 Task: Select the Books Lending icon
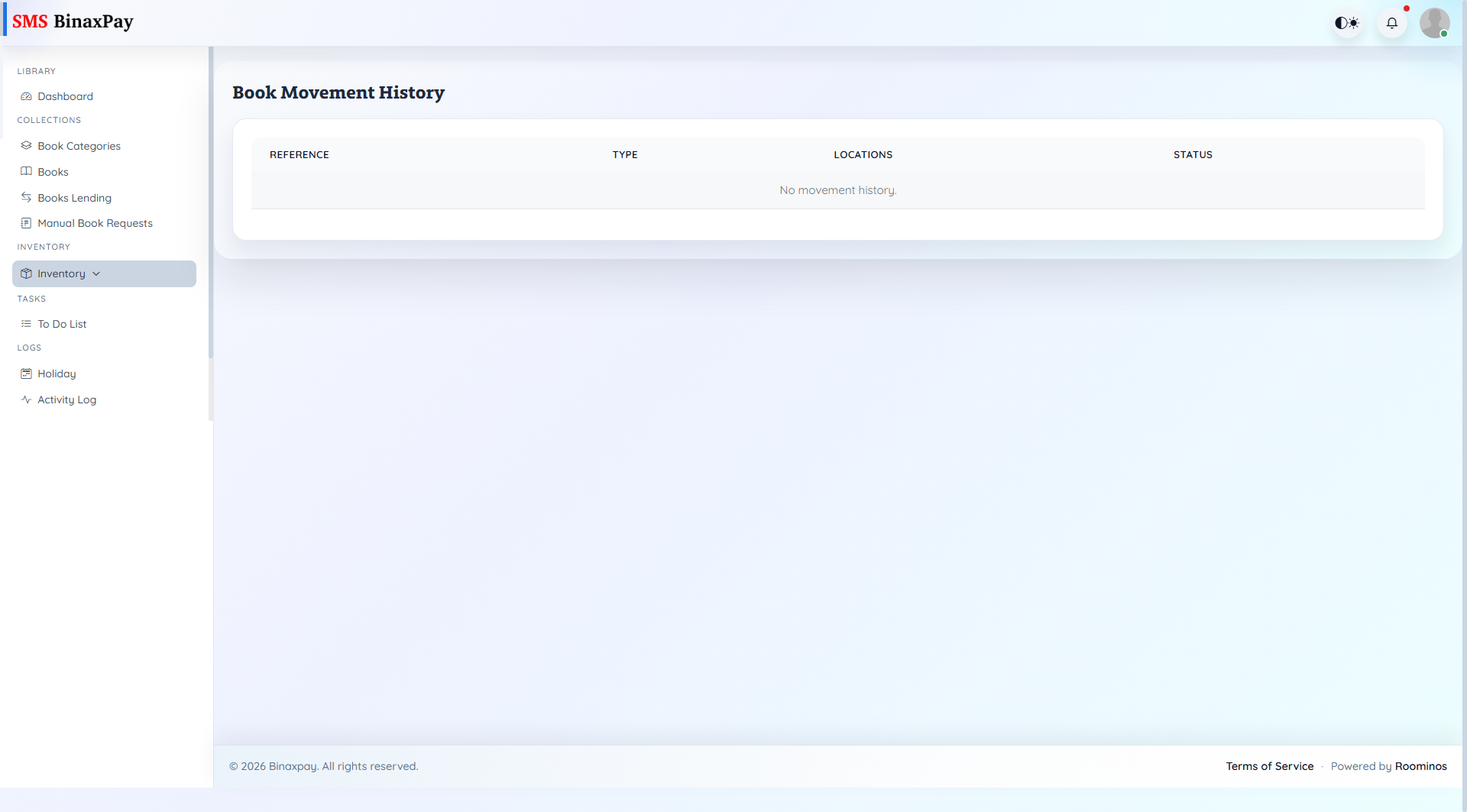25,197
